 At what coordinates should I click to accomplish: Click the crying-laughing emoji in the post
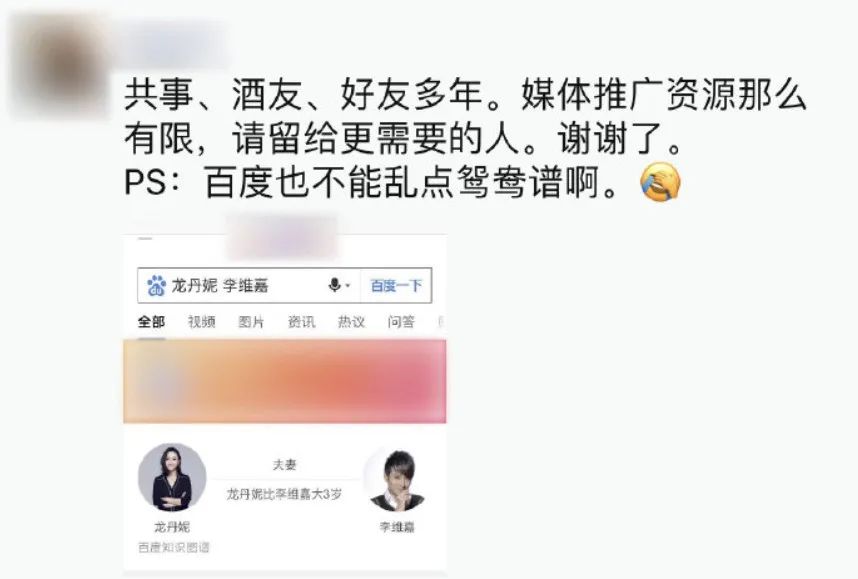coord(660,182)
